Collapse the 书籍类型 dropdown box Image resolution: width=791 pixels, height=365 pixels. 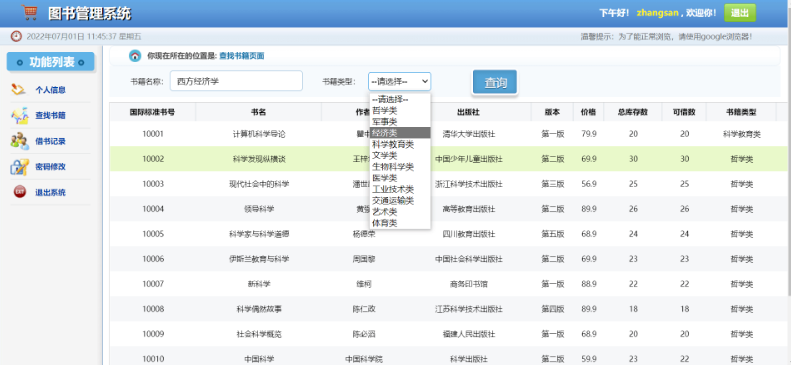point(400,81)
